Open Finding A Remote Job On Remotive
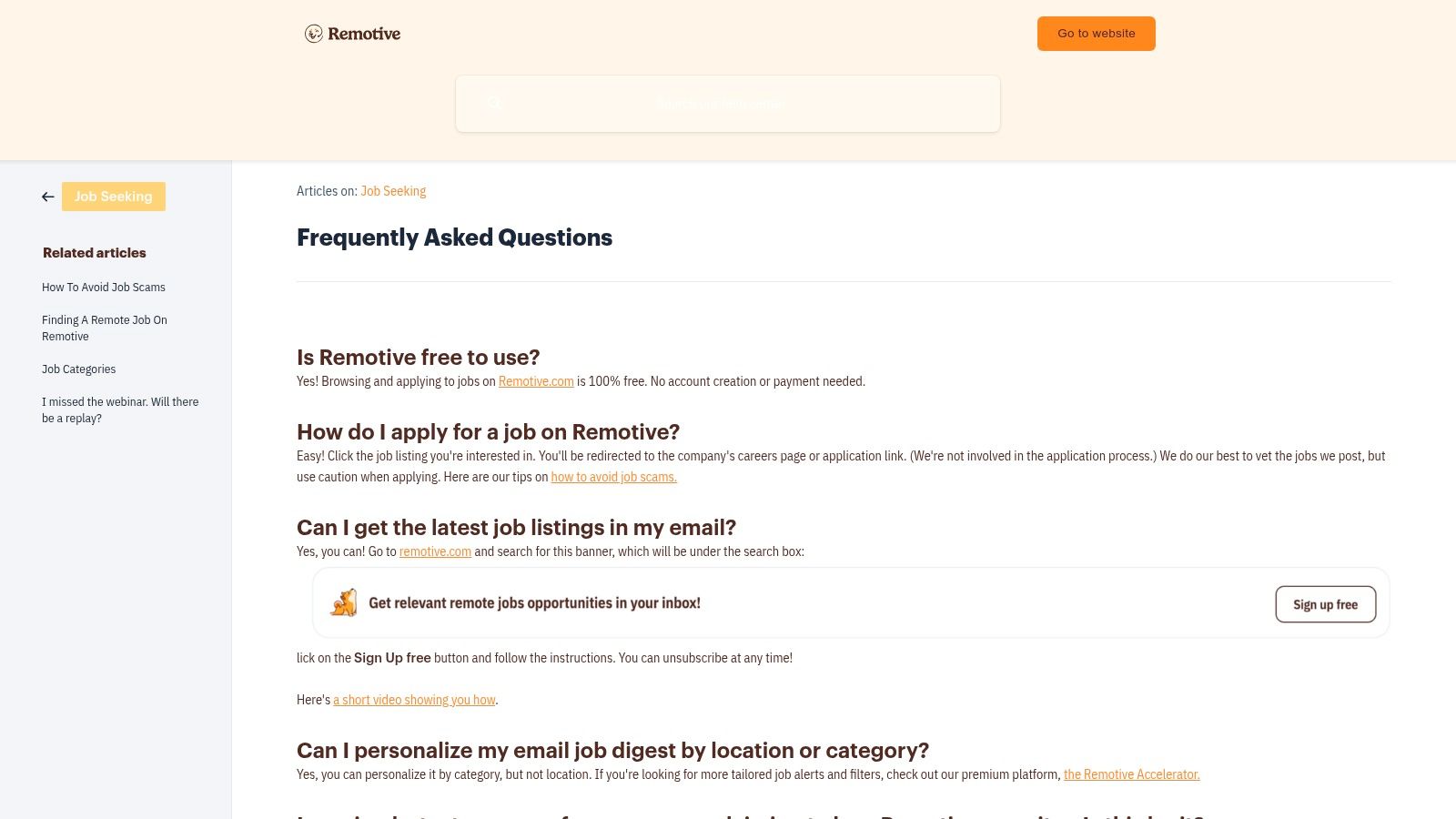1456x819 pixels. click(105, 329)
